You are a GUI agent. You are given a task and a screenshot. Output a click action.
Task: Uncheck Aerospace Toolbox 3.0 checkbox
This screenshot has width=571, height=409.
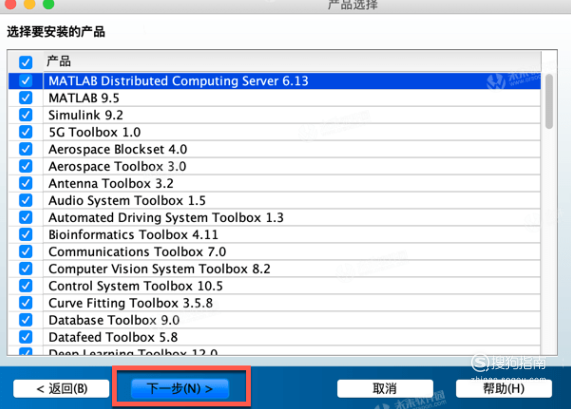(25, 166)
